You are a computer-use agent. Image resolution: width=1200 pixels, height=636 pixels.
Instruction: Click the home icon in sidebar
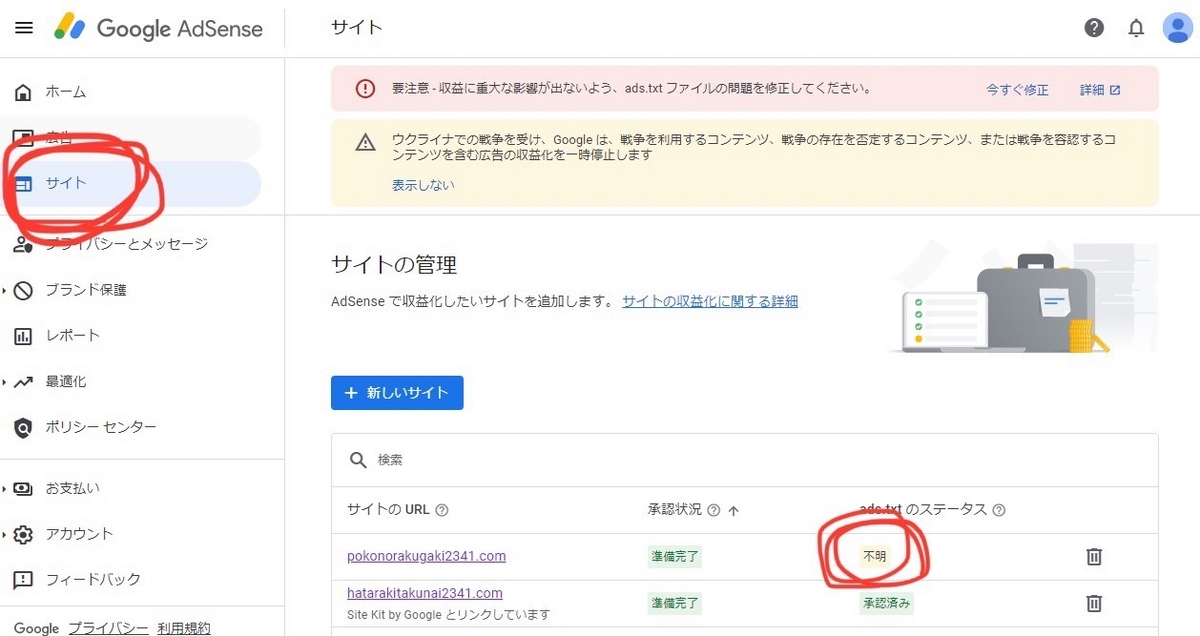pos(24,92)
